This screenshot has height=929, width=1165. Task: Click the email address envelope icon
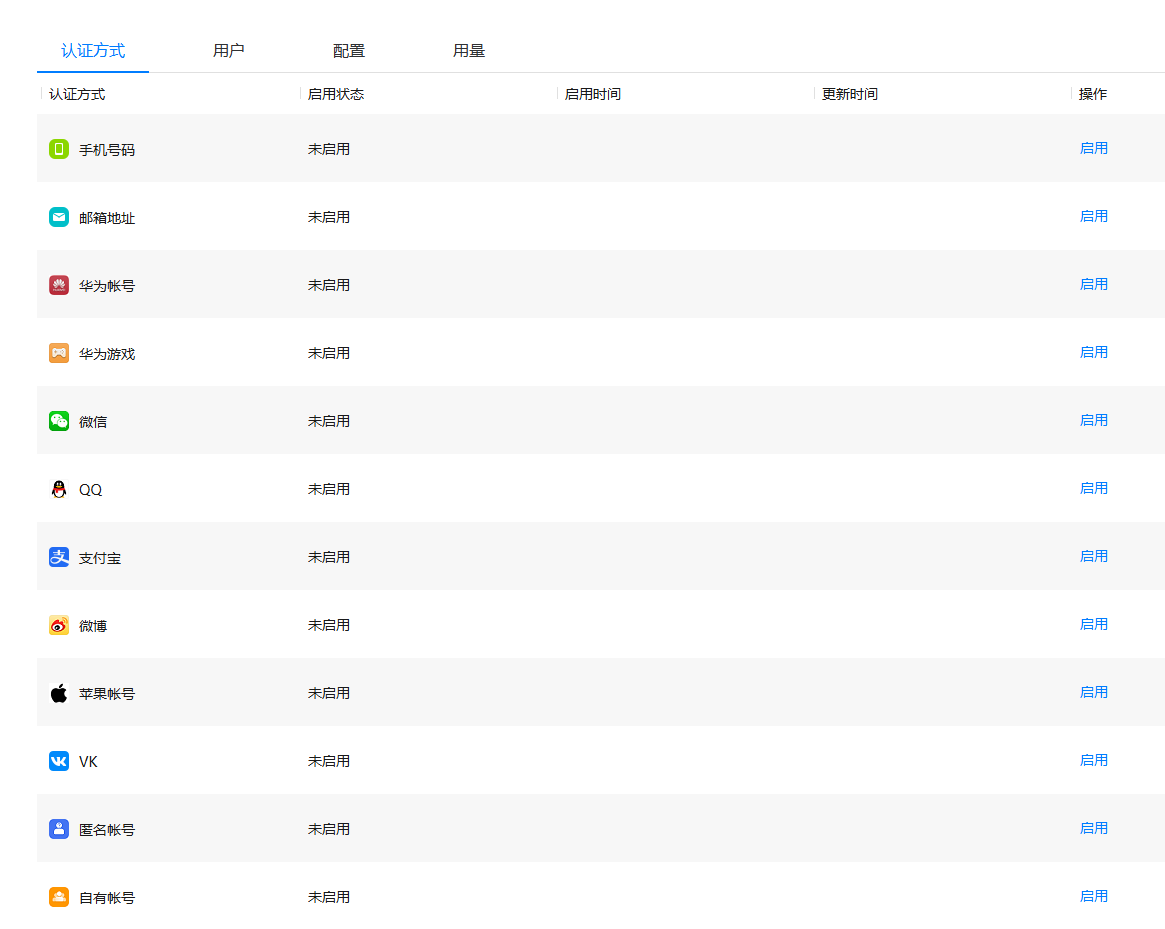pyautogui.click(x=59, y=217)
